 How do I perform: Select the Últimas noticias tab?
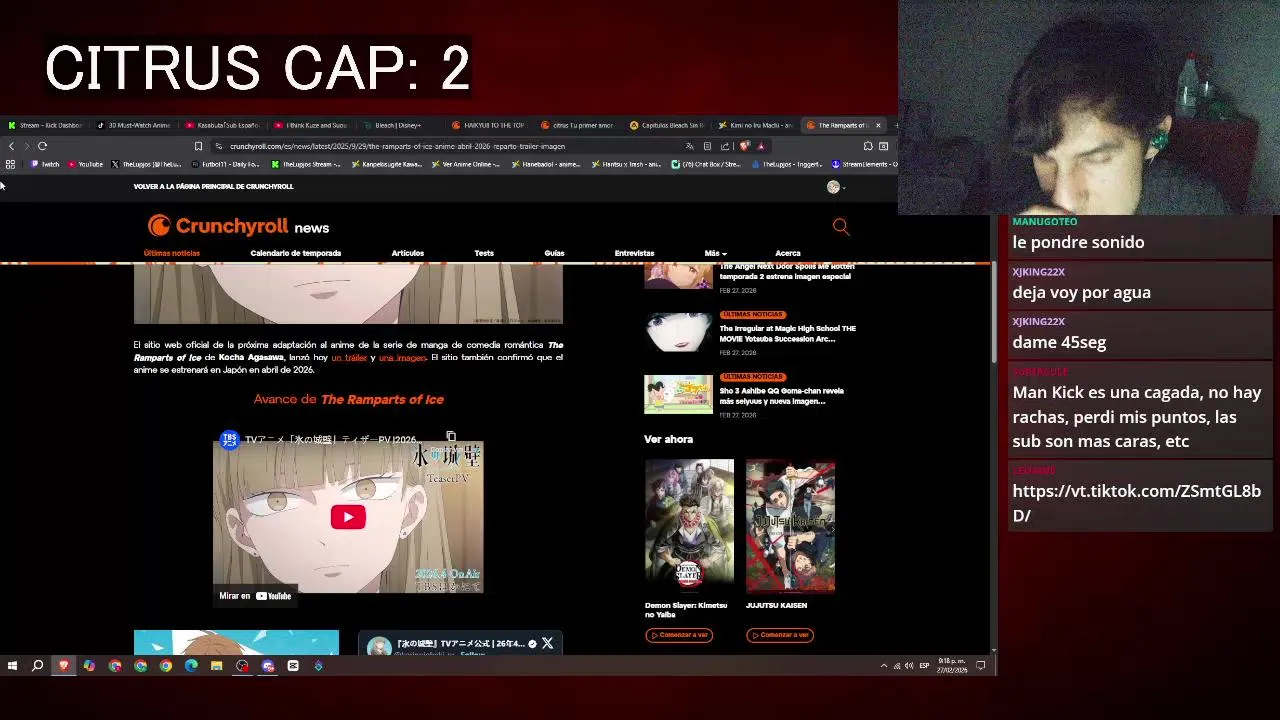pyautogui.click(x=172, y=253)
